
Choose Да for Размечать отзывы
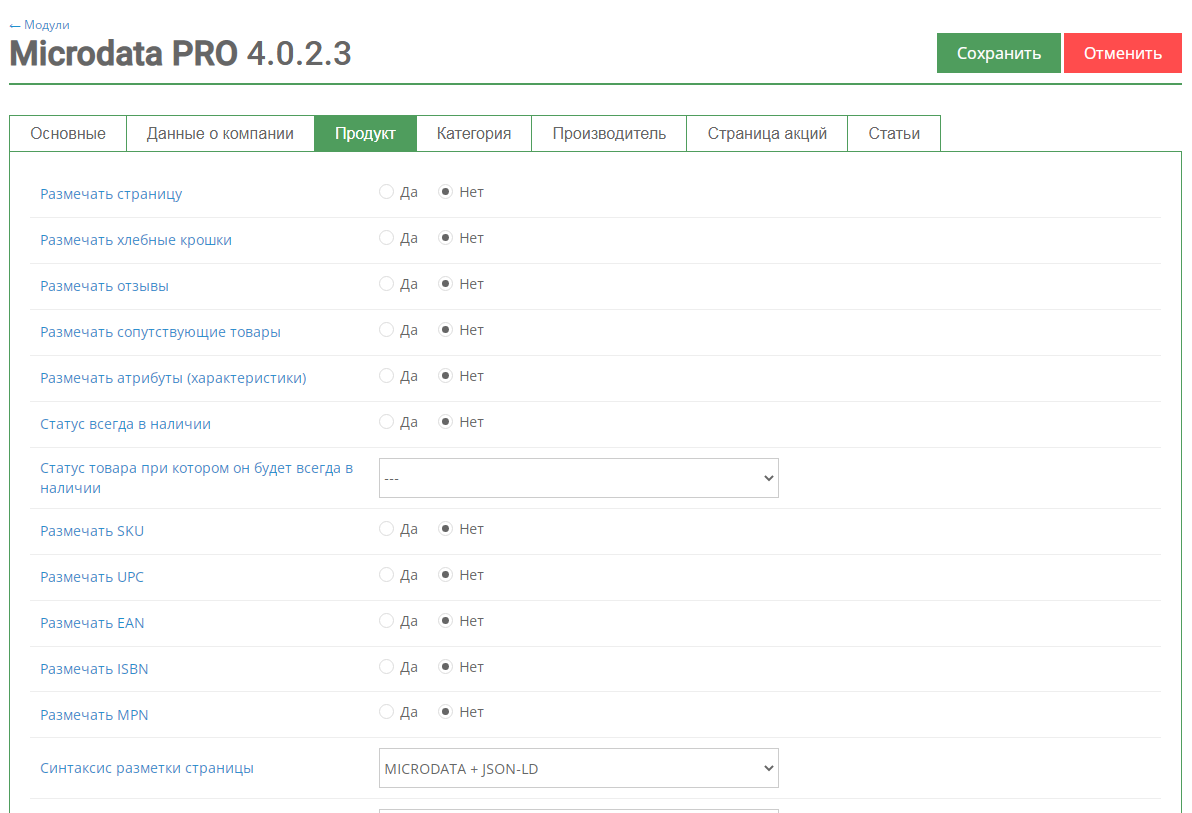(387, 284)
